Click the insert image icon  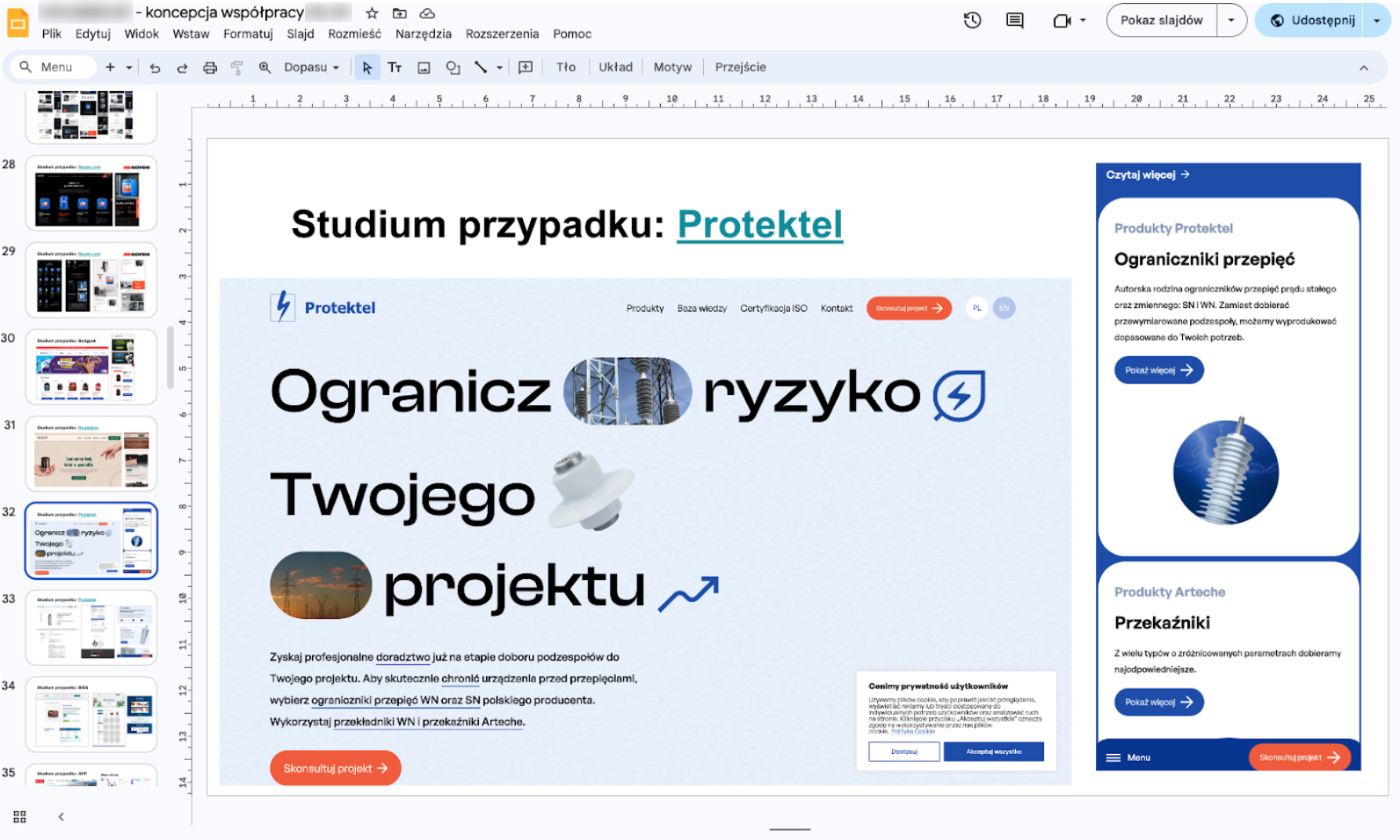423,67
